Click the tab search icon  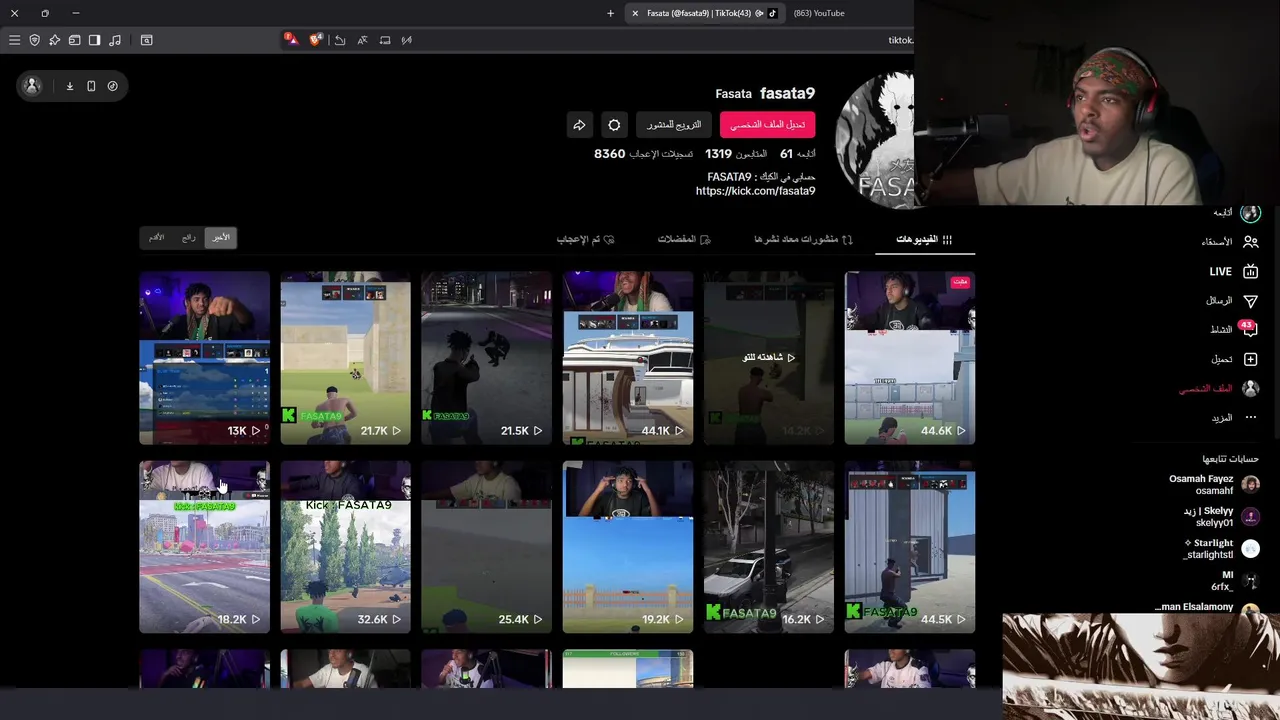click(x=146, y=40)
